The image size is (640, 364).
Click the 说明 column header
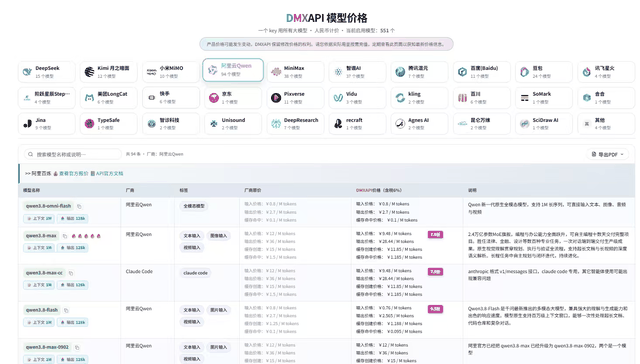point(472,190)
